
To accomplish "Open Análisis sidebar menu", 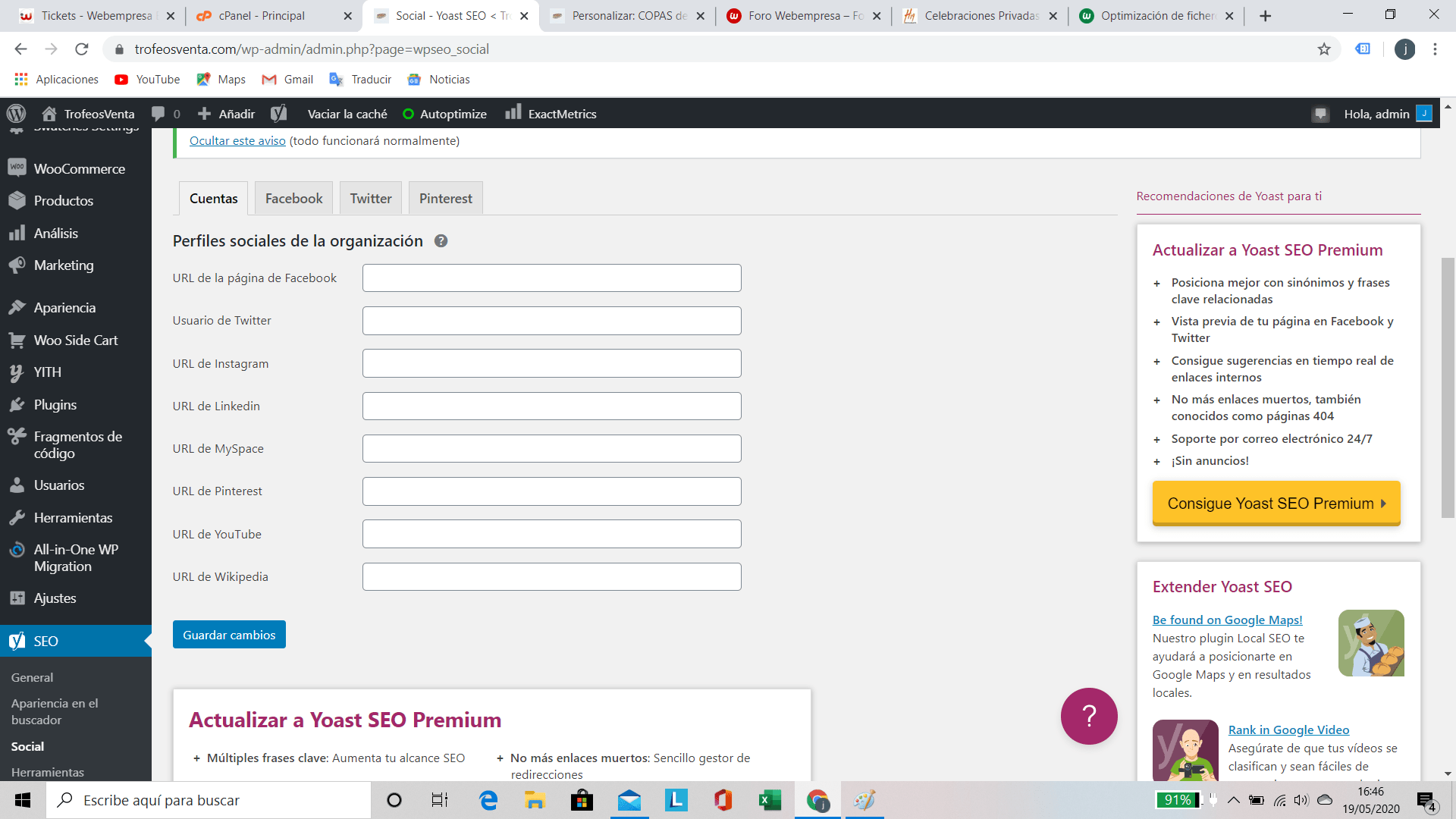I will pyautogui.click(x=76, y=234).
